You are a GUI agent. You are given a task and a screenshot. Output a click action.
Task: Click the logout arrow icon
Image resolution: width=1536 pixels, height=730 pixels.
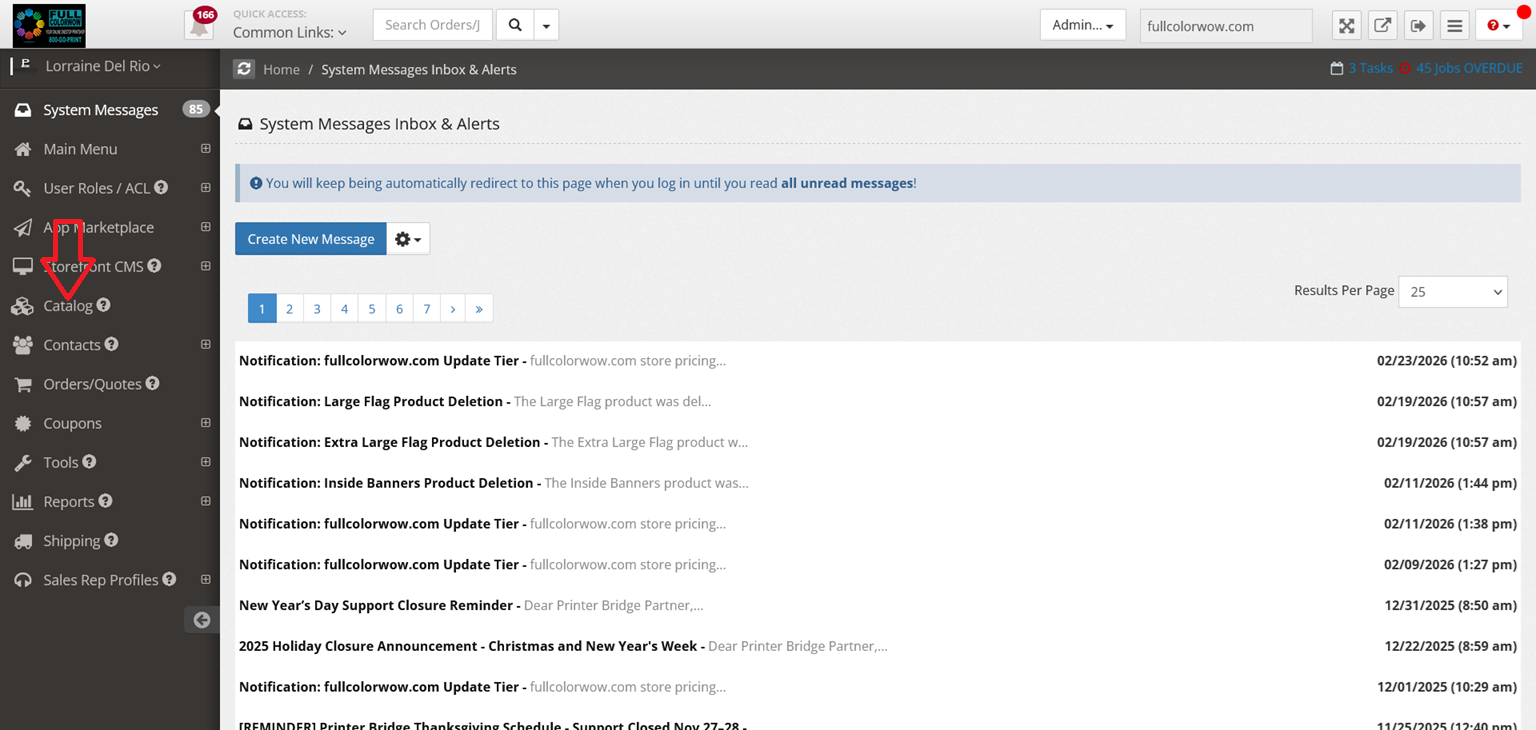(x=1418, y=26)
